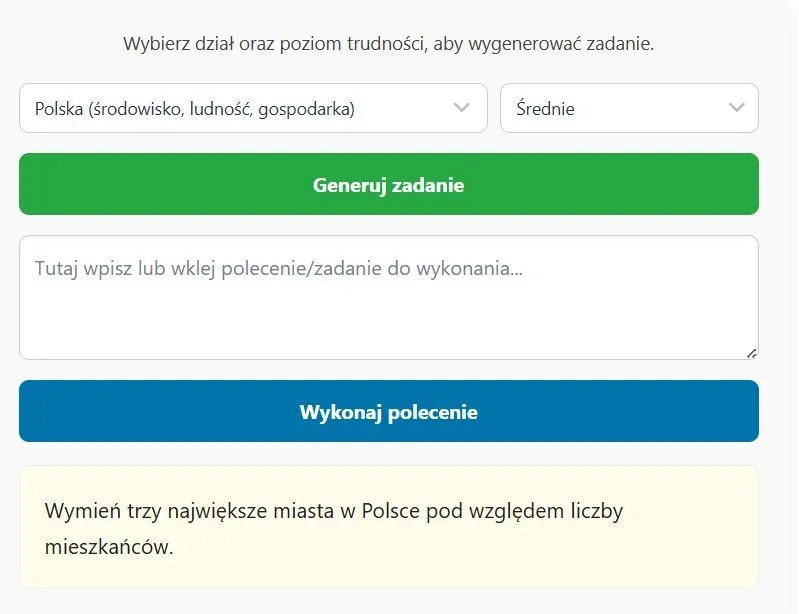Click the empty lower area of the text box
799x614 pixels.
click(x=388, y=330)
